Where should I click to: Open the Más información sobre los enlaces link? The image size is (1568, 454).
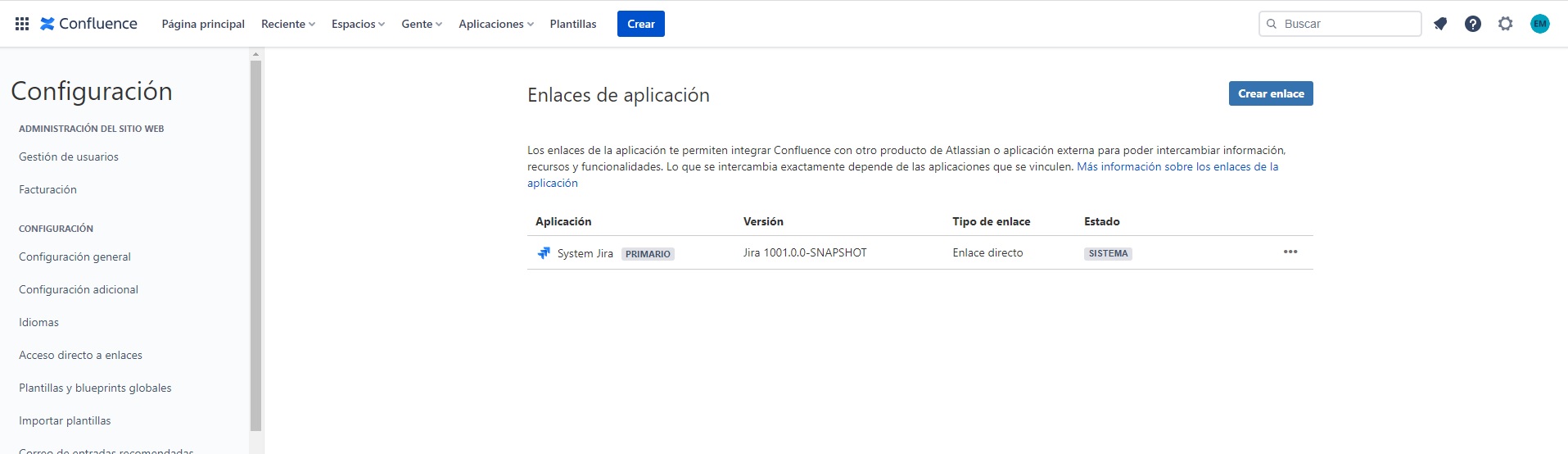(x=1177, y=166)
